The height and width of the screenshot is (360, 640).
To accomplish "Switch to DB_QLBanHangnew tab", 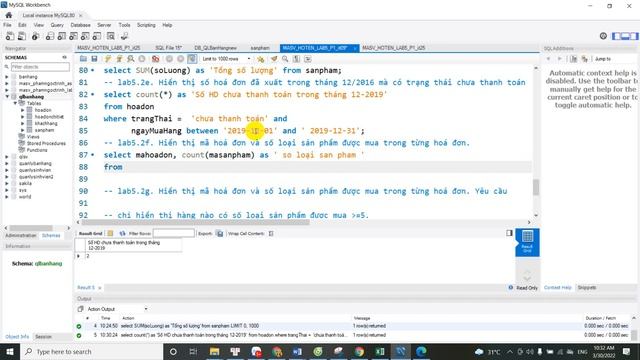I will pos(216,48).
